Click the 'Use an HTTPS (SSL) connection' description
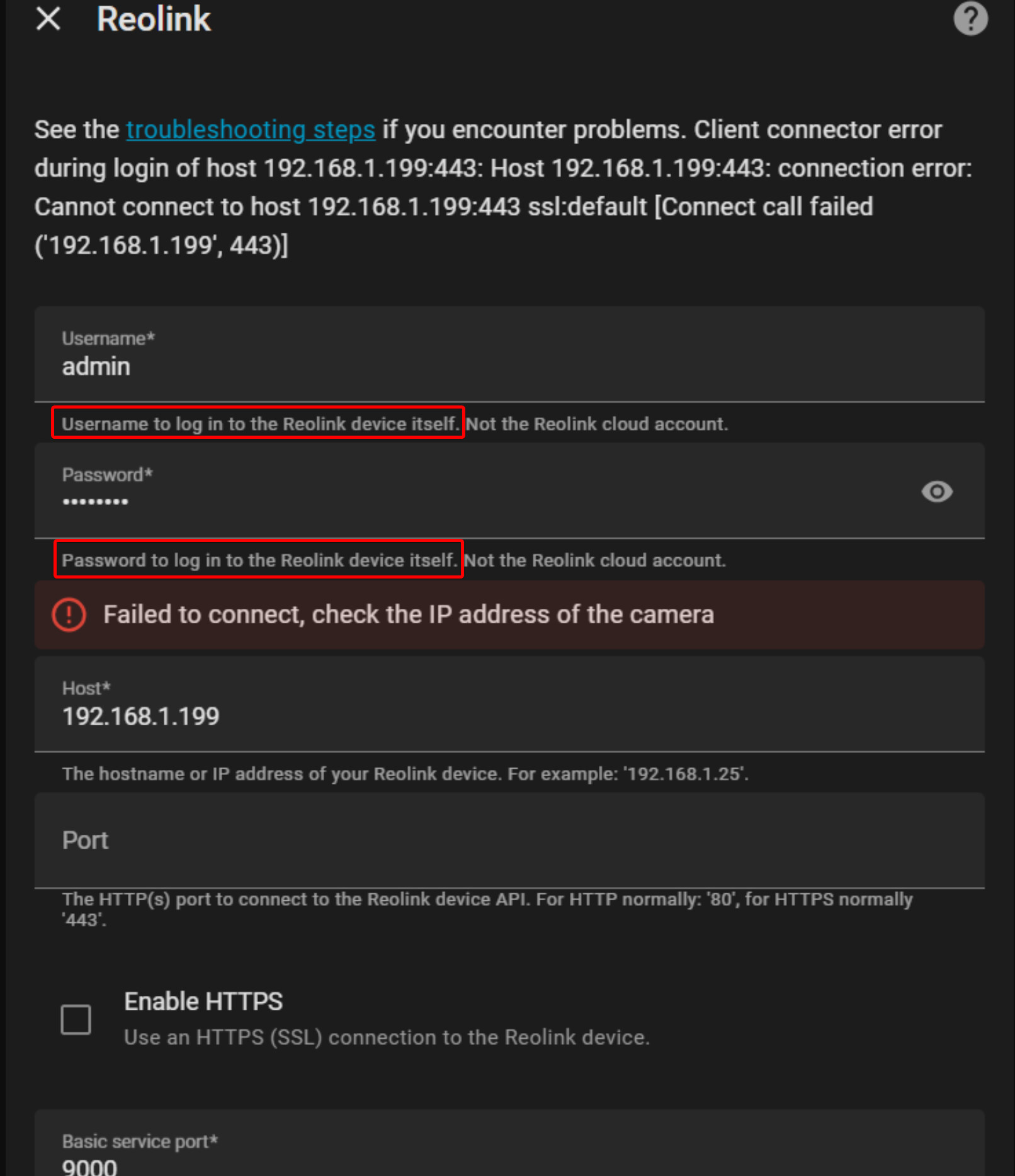The image size is (1015, 1176). point(387,1037)
